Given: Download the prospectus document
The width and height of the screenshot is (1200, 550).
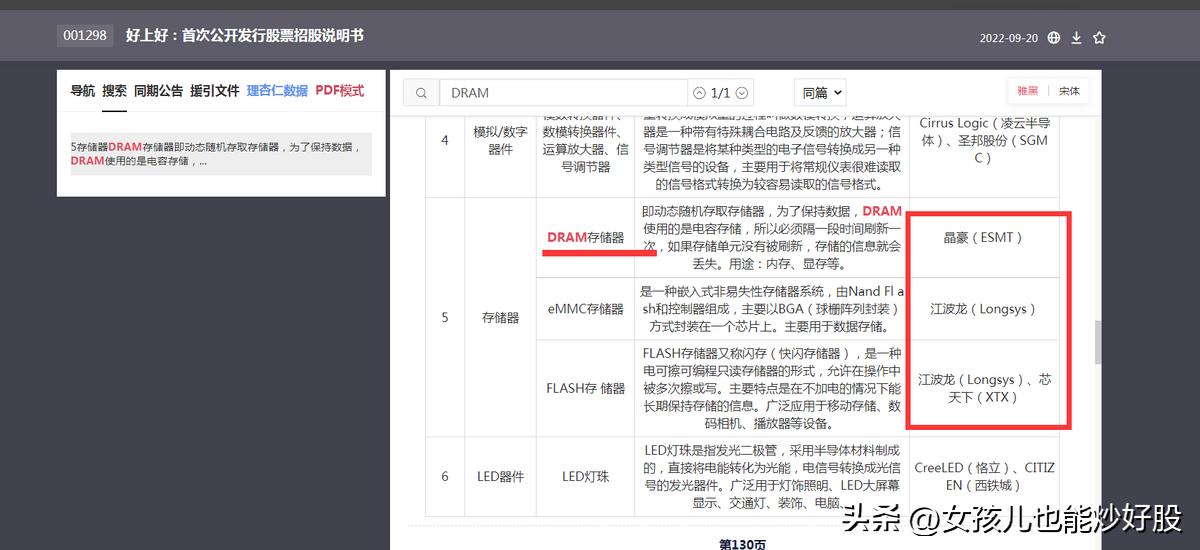Looking at the screenshot, I should click(1077, 38).
